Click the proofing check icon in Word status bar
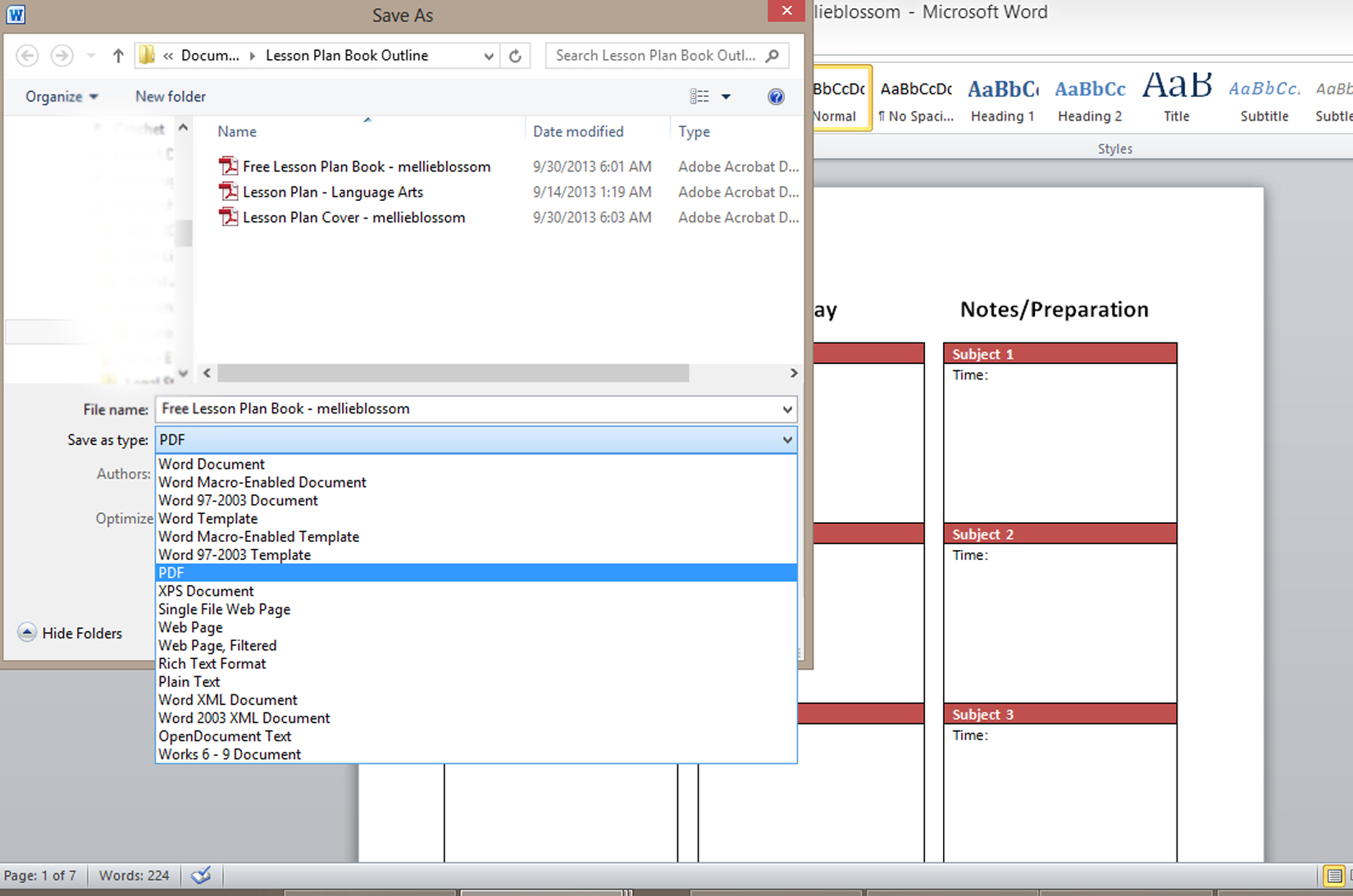Viewport: 1353px width, 896px height. [x=201, y=876]
